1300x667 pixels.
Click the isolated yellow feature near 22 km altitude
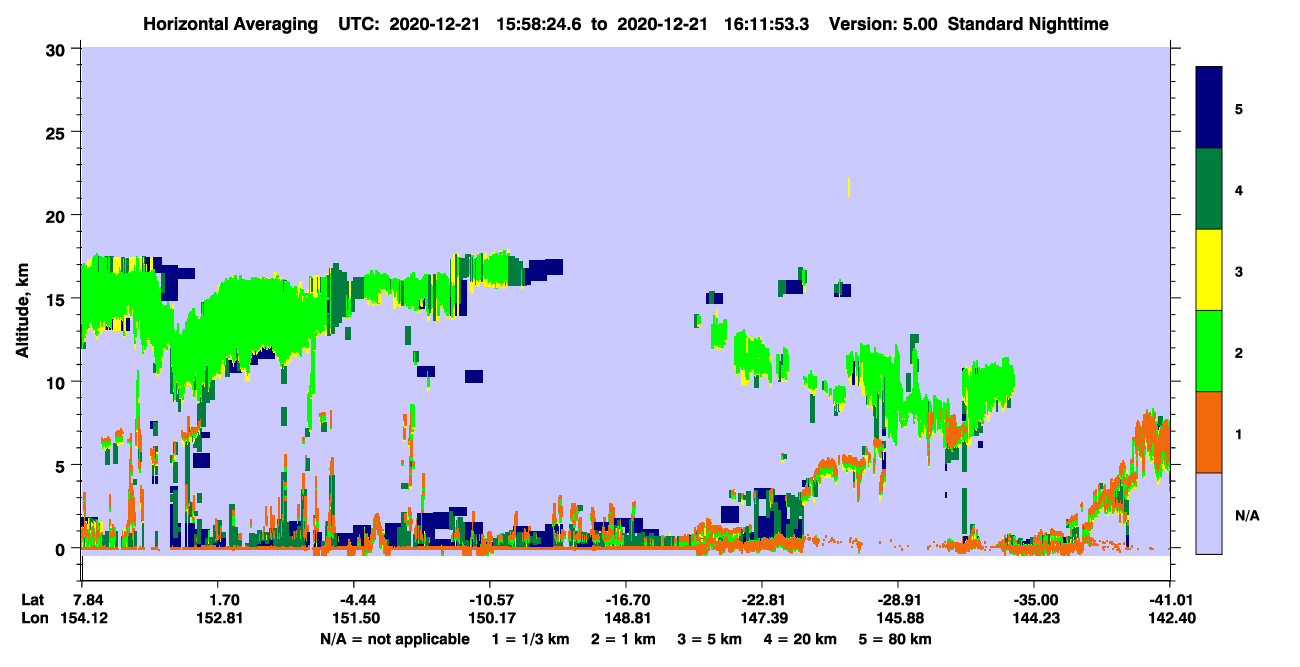tap(849, 187)
